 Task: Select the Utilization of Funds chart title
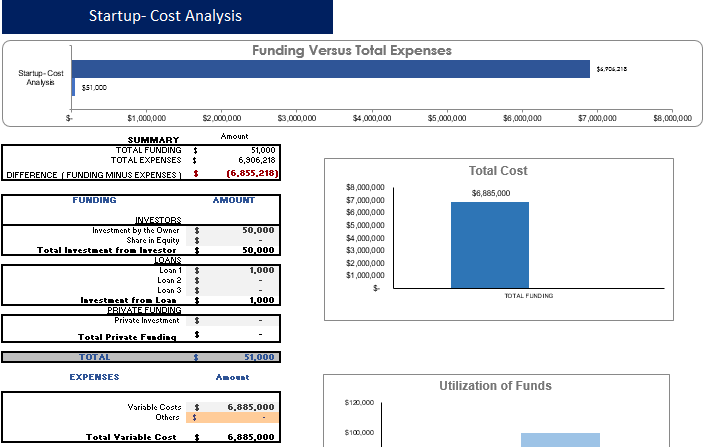[x=495, y=386]
